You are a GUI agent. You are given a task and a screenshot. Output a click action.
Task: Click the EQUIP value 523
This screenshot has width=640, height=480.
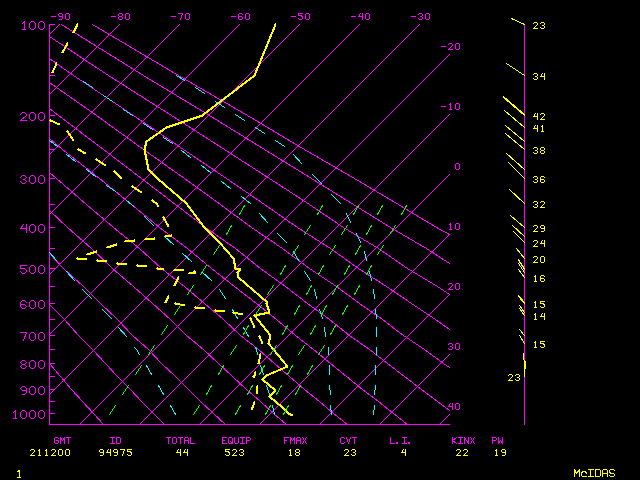pyautogui.click(x=238, y=453)
